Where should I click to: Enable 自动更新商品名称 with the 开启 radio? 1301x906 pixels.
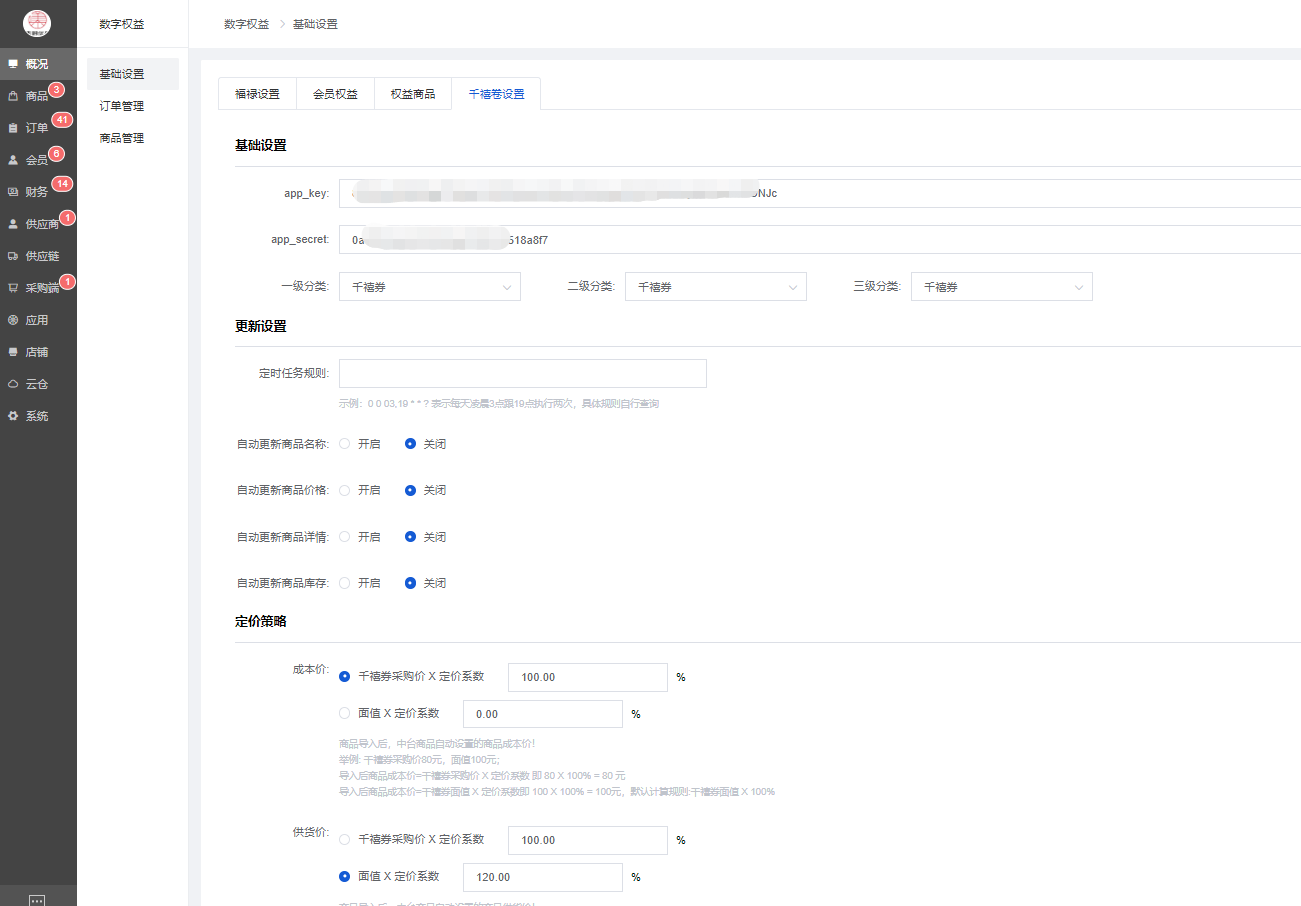tap(345, 444)
